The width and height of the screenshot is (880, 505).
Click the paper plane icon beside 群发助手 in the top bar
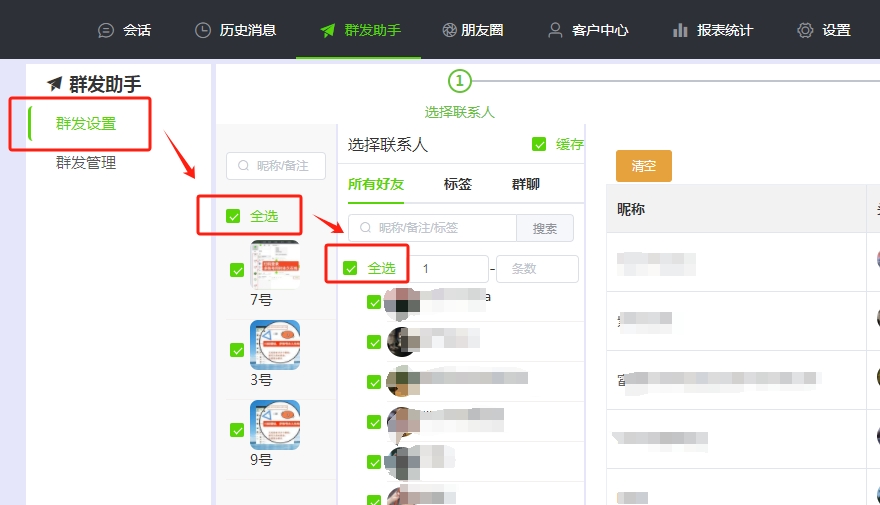tap(328, 30)
